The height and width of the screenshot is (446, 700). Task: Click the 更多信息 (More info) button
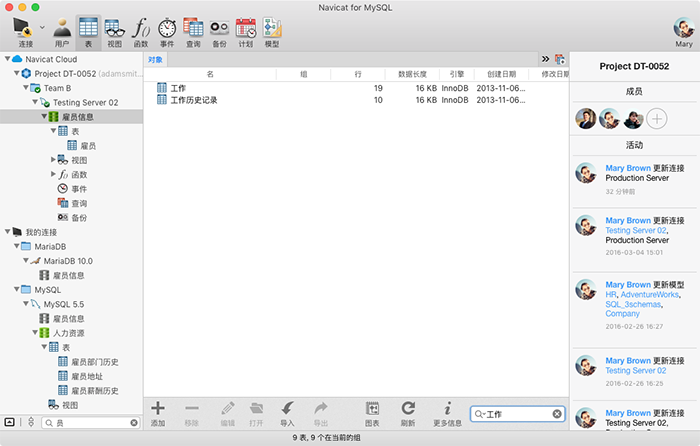[x=447, y=414]
